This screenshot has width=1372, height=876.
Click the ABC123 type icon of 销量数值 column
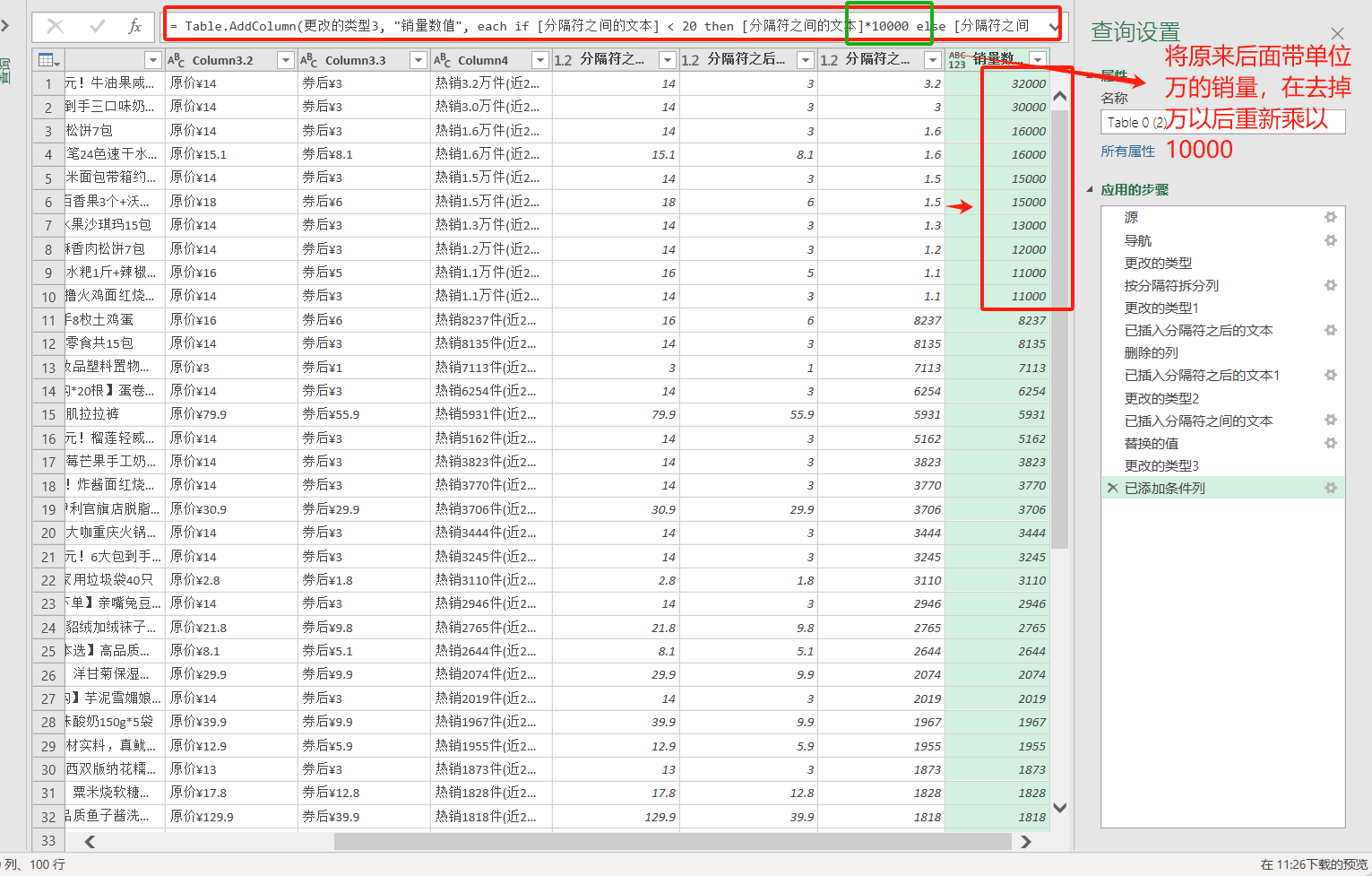(957, 60)
